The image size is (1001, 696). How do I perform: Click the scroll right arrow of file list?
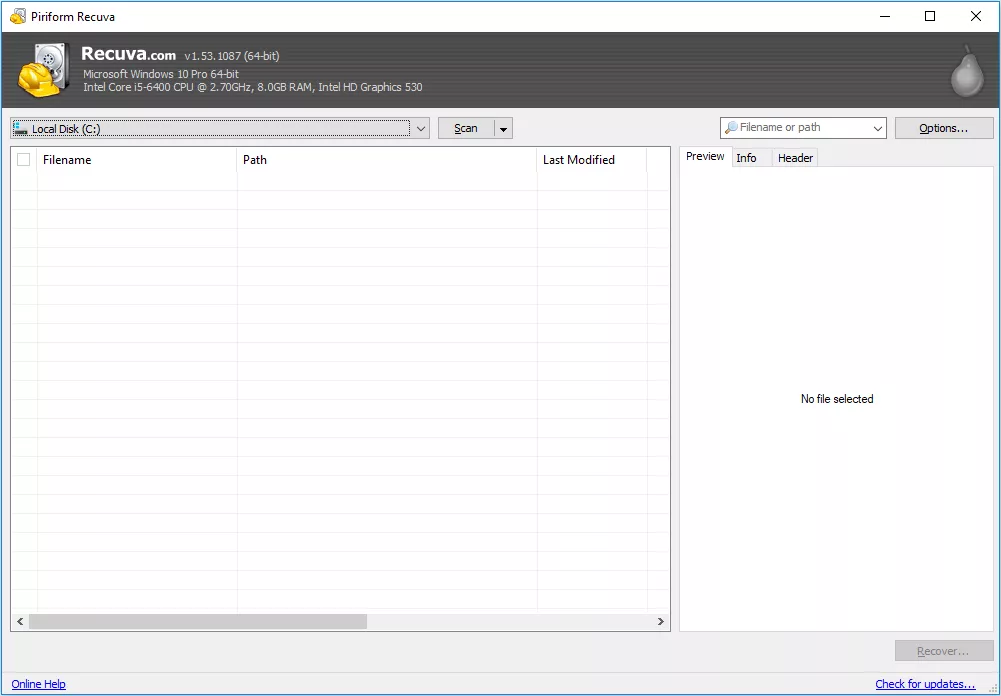click(661, 622)
